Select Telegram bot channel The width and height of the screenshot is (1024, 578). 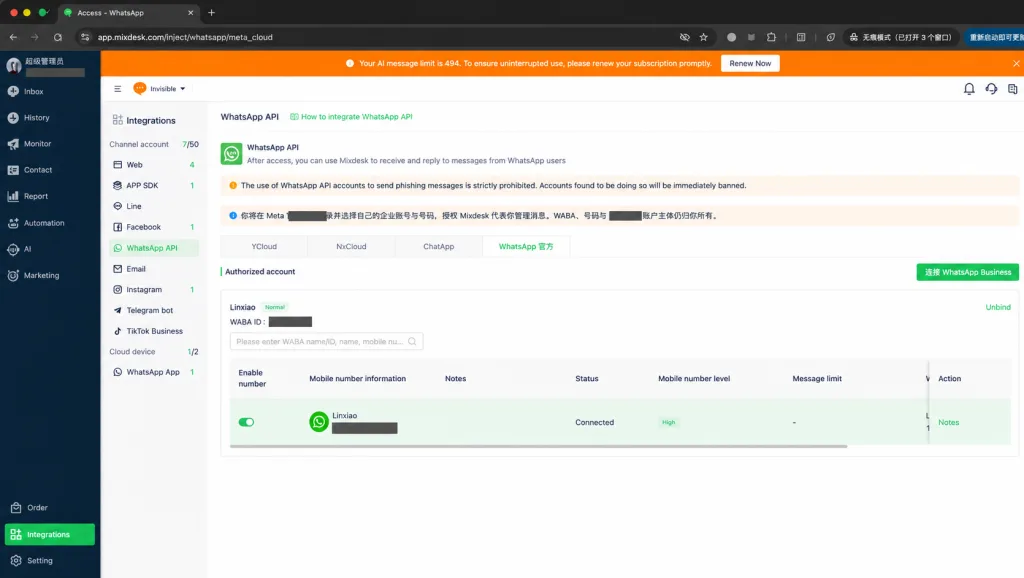154,310
